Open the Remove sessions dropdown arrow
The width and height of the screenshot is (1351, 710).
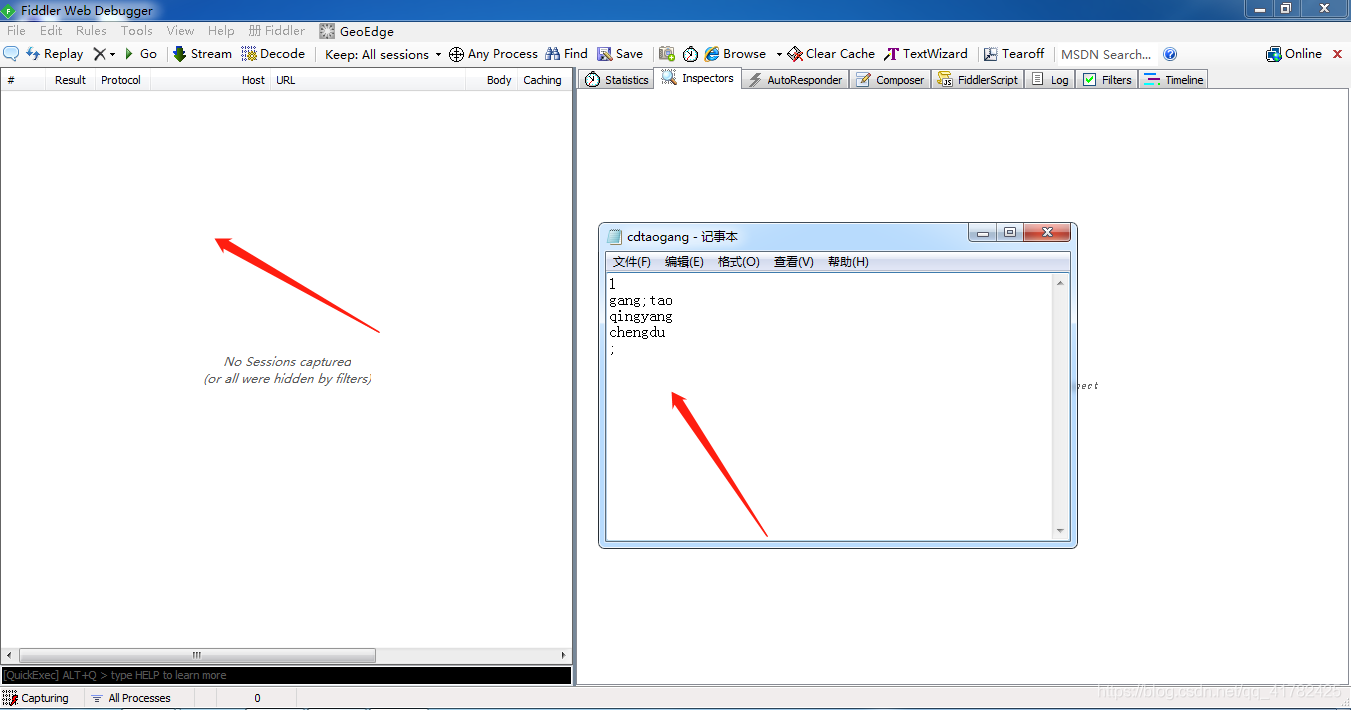pos(112,54)
